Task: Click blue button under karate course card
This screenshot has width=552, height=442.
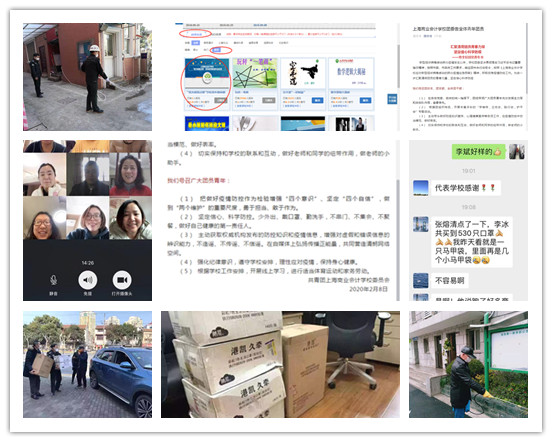Action: click(x=318, y=100)
